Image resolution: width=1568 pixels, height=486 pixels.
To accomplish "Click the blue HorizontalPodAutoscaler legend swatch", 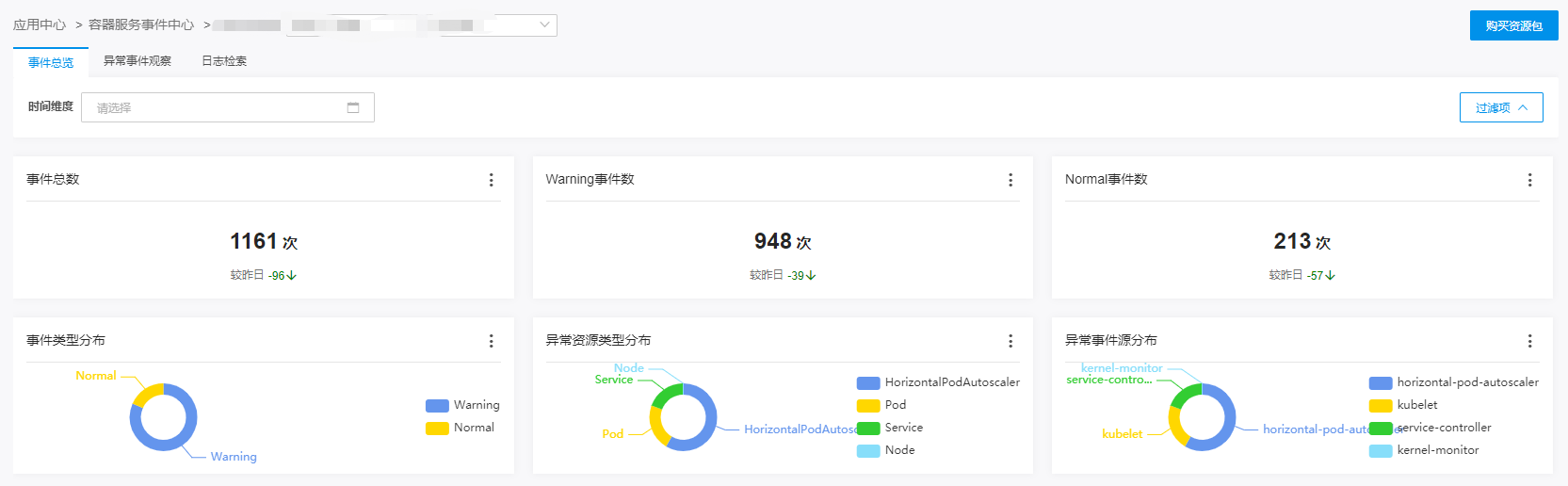I will (867, 382).
